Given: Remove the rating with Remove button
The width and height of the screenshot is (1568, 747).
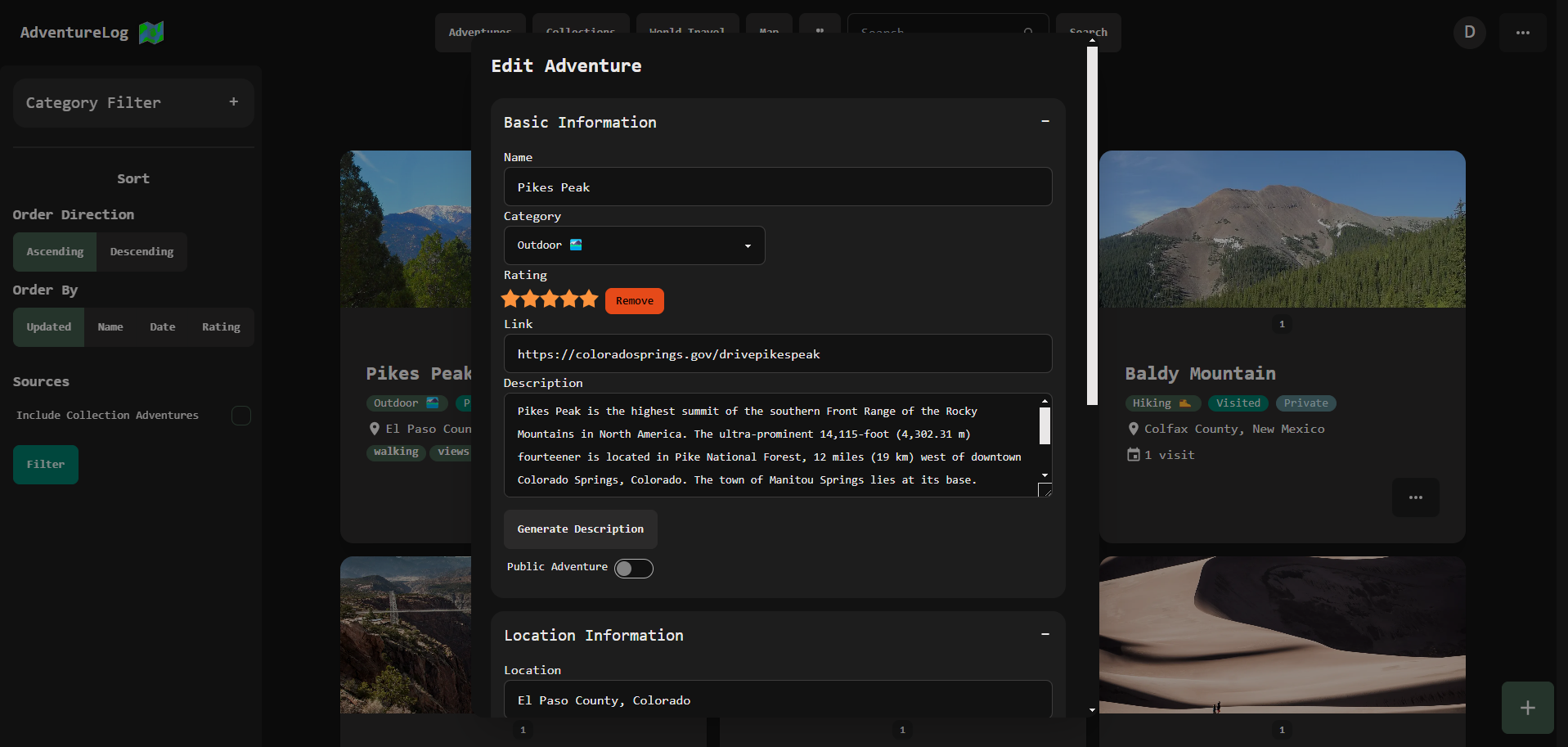Looking at the screenshot, I should click(634, 301).
